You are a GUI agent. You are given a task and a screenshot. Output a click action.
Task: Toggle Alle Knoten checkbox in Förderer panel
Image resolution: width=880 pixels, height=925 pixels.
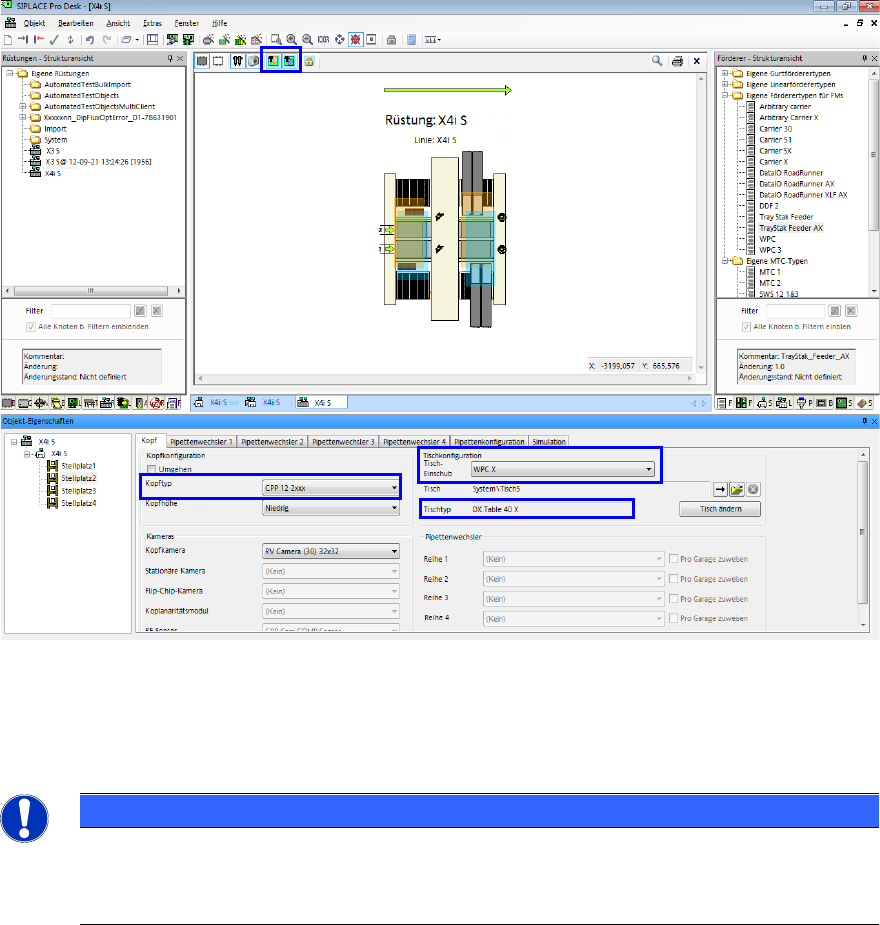[x=746, y=327]
